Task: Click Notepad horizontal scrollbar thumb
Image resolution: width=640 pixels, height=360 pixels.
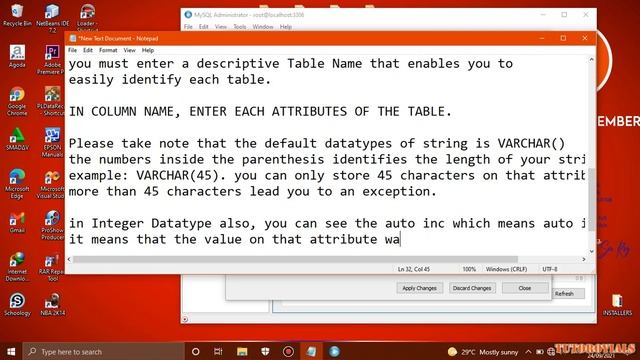Action: coord(295,259)
